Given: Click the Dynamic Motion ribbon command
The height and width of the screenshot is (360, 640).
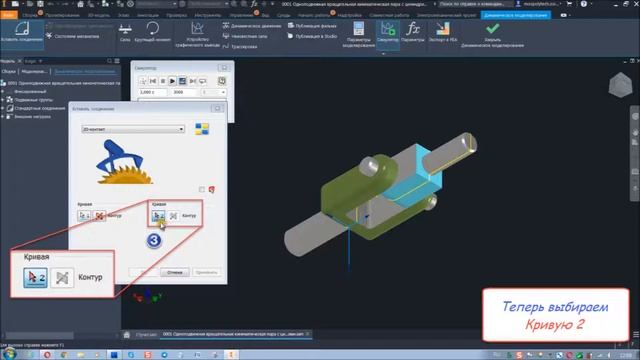Looking at the screenshot, I should (x=252, y=26).
